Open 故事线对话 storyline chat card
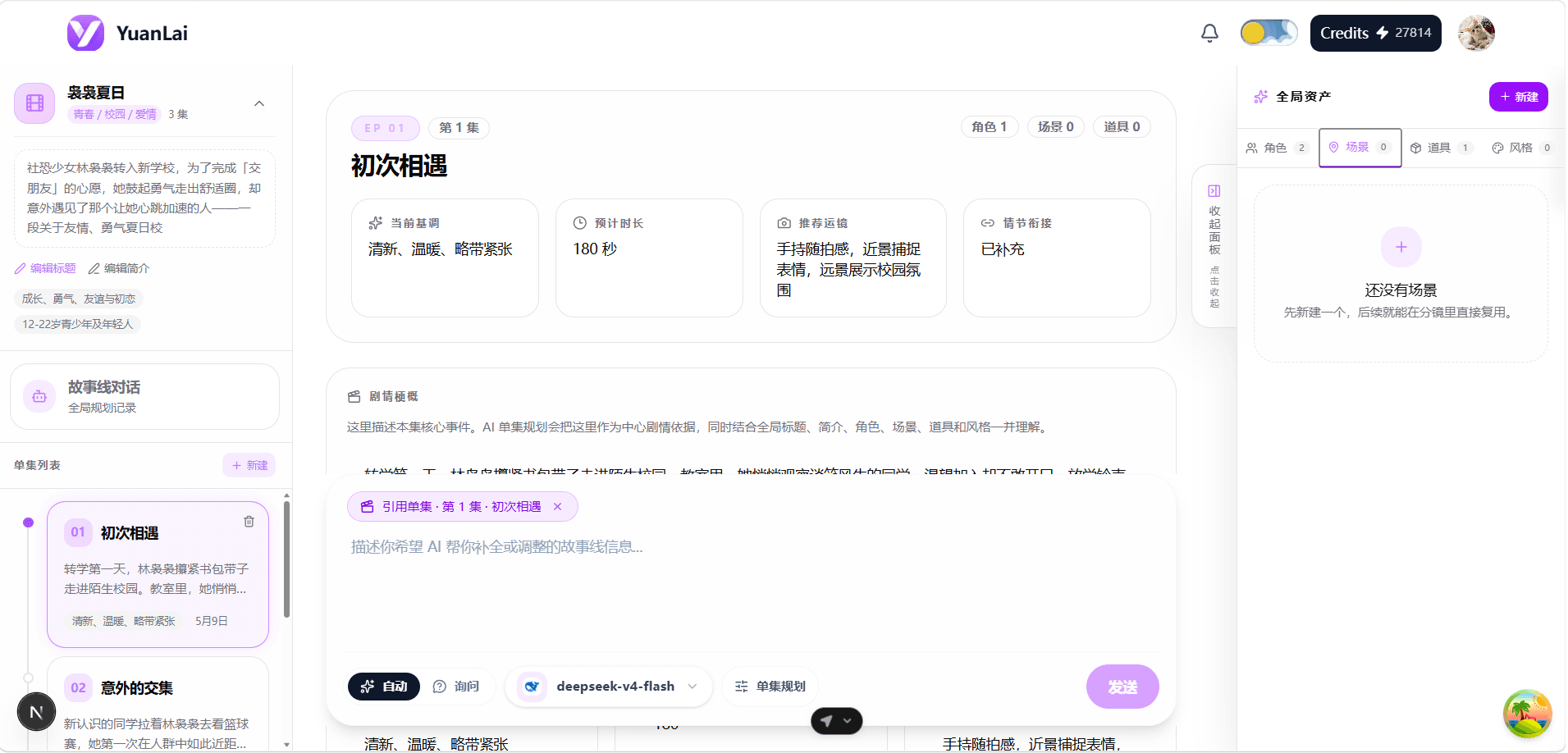The image size is (1568, 753). [144, 396]
